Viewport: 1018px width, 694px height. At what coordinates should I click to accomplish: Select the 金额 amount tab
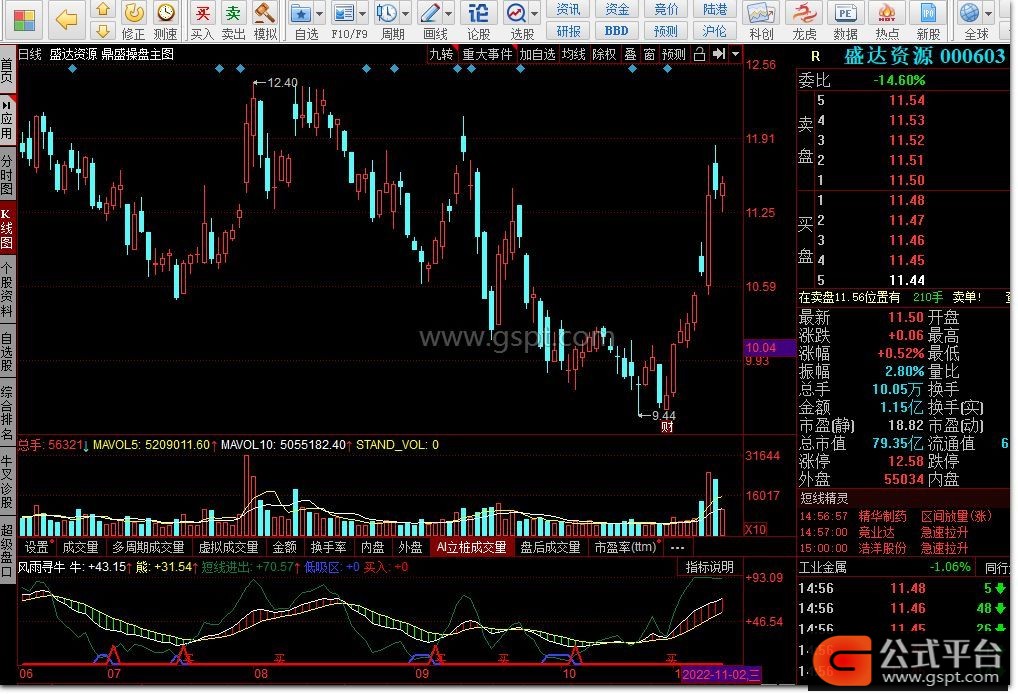tap(285, 548)
